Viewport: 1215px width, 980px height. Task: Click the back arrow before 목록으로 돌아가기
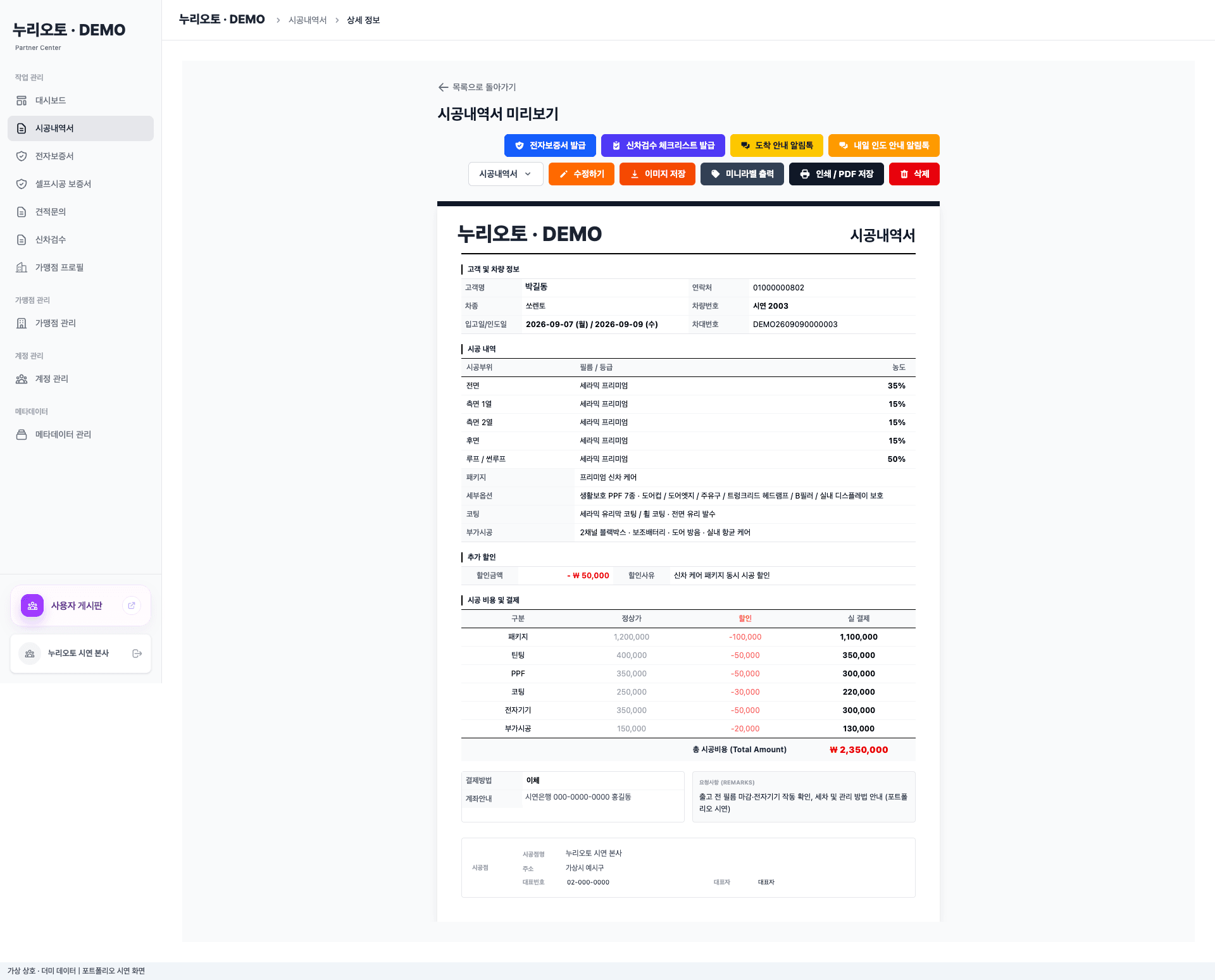tap(443, 87)
